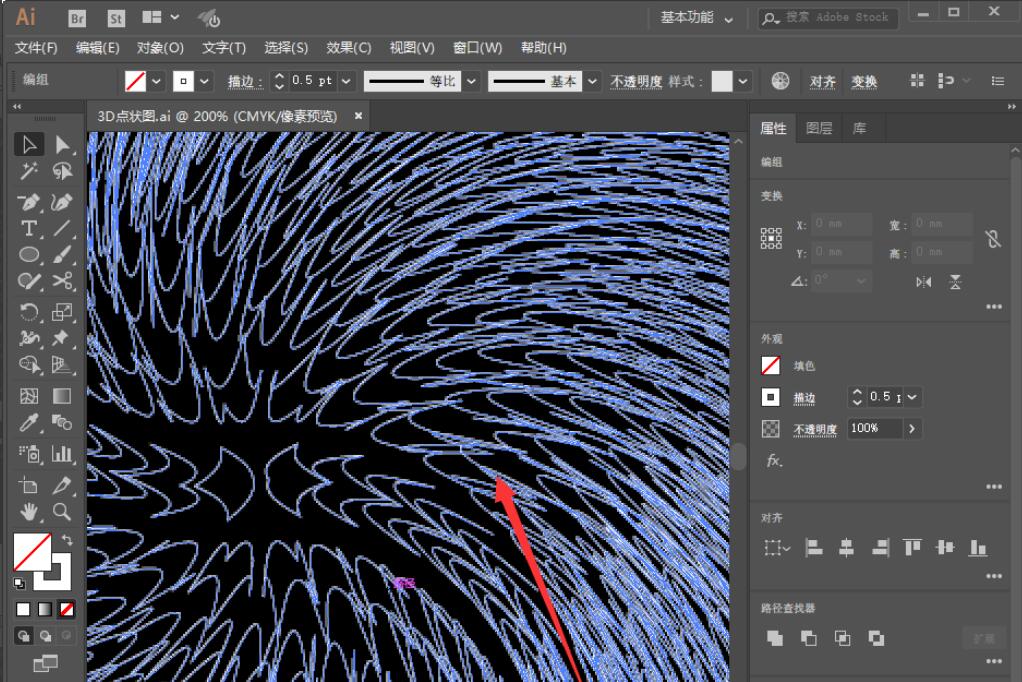Select the Shape Builder tool

point(29,364)
